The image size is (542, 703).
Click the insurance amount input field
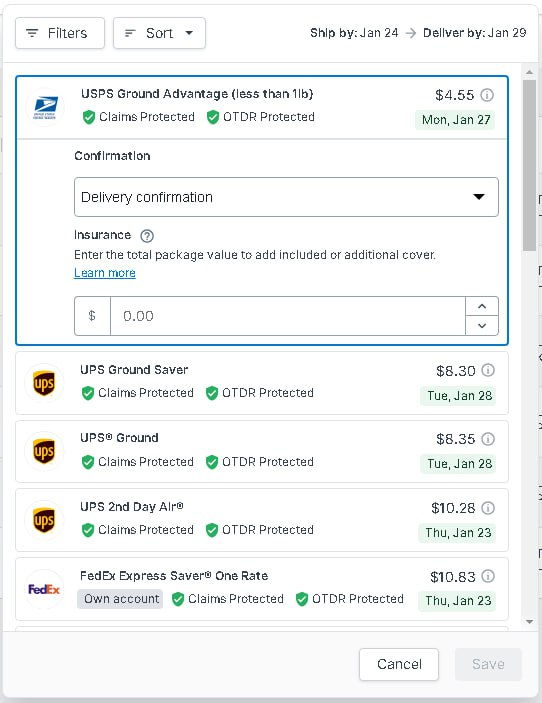pyautogui.click(x=287, y=316)
